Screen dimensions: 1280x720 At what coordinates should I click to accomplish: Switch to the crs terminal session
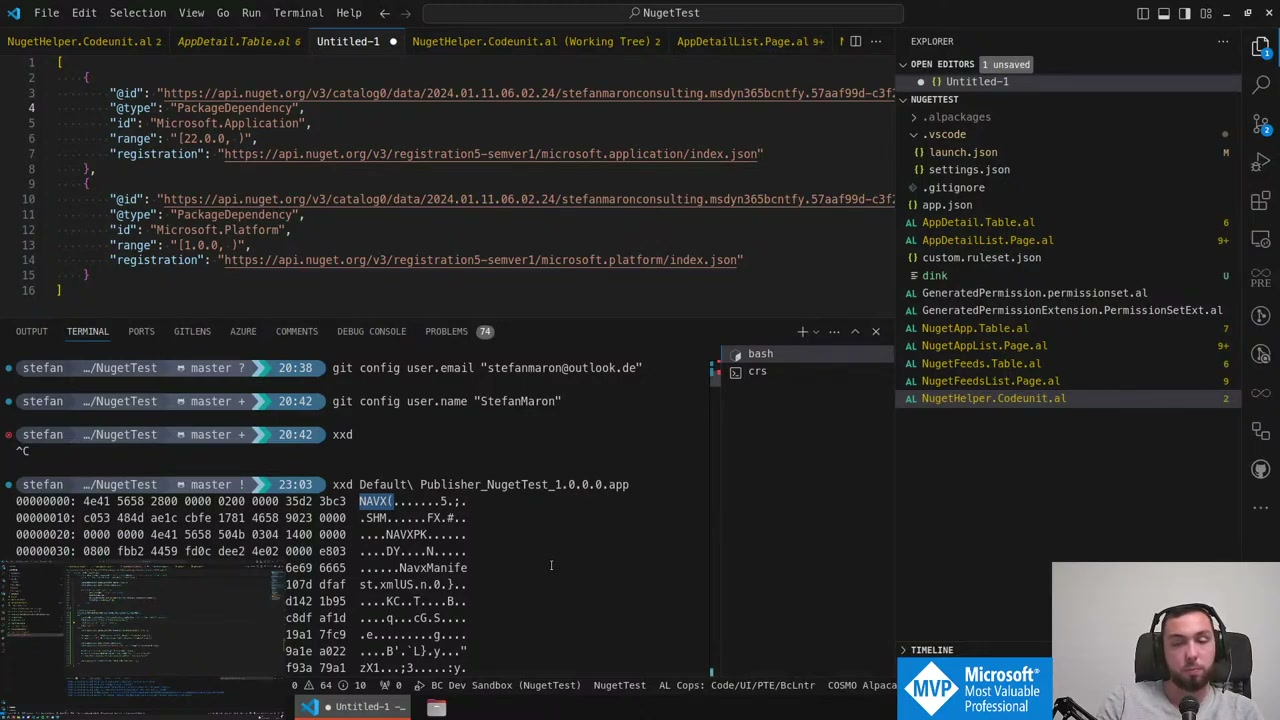pyautogui.click(x=757, y=371)
